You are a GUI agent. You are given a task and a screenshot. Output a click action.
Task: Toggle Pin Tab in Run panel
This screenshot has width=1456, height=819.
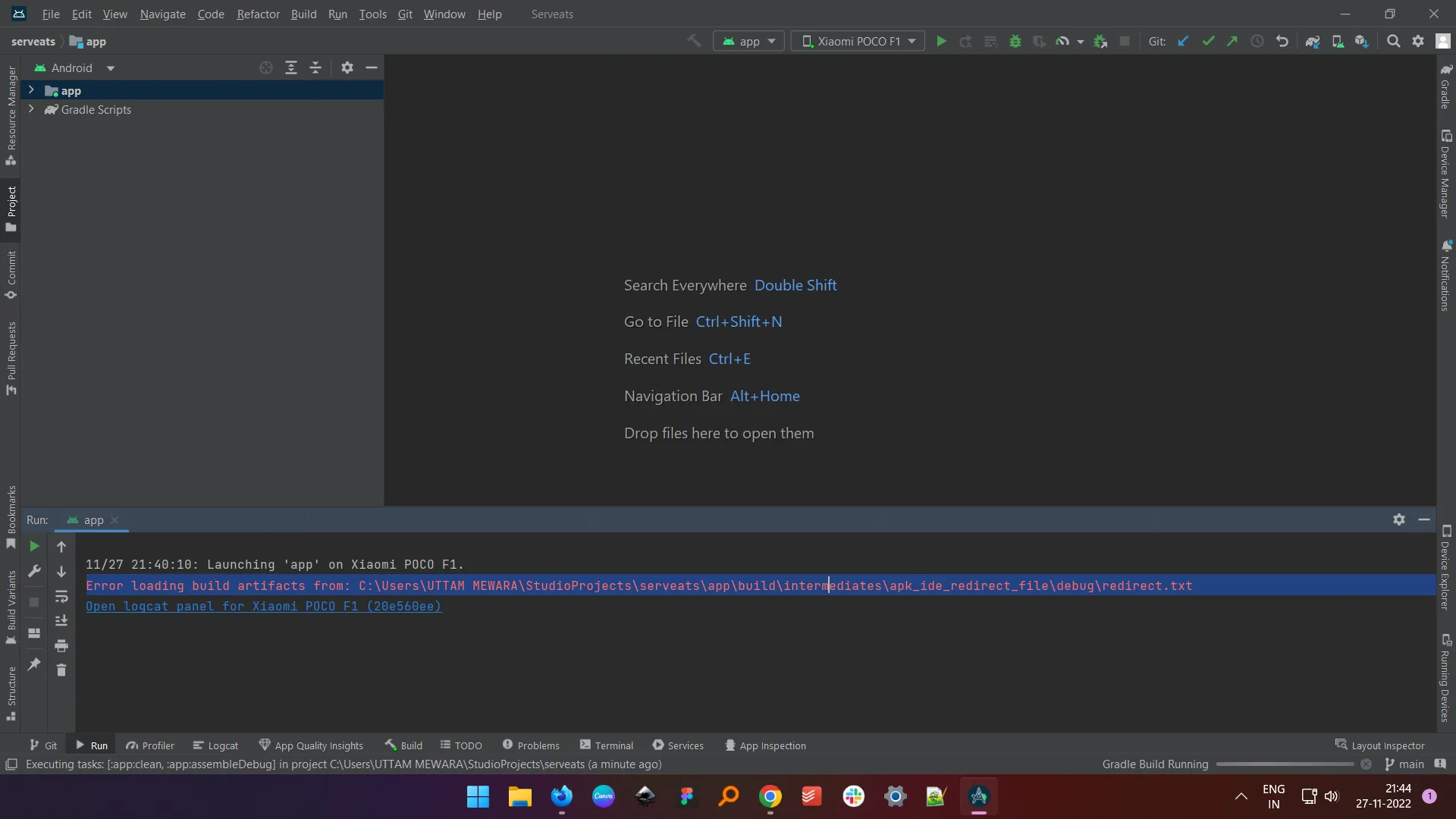click(x=34, y=664)
